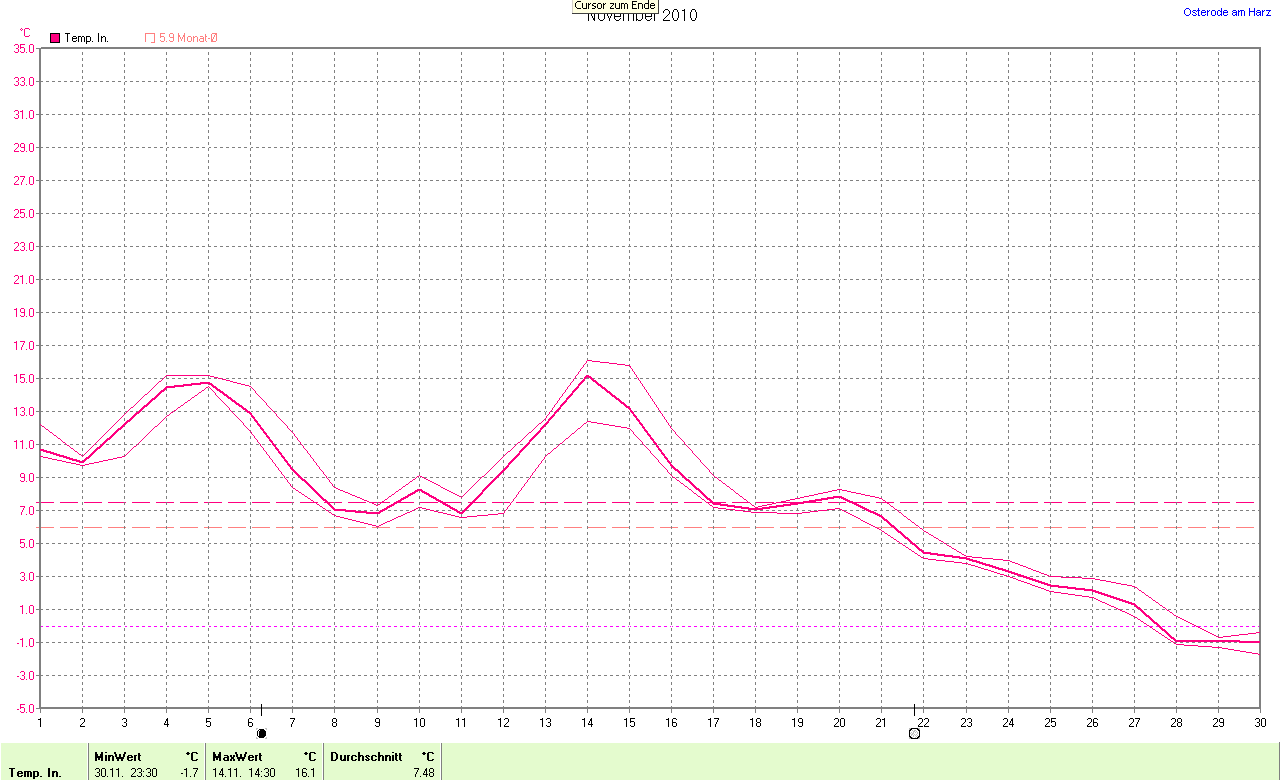Image resolution: width=1280 pixels, height=780 pixels.
Task: Click the 5.9 Monat-Ø legend text
Action: pyautogui.click(x=189, y=38)
